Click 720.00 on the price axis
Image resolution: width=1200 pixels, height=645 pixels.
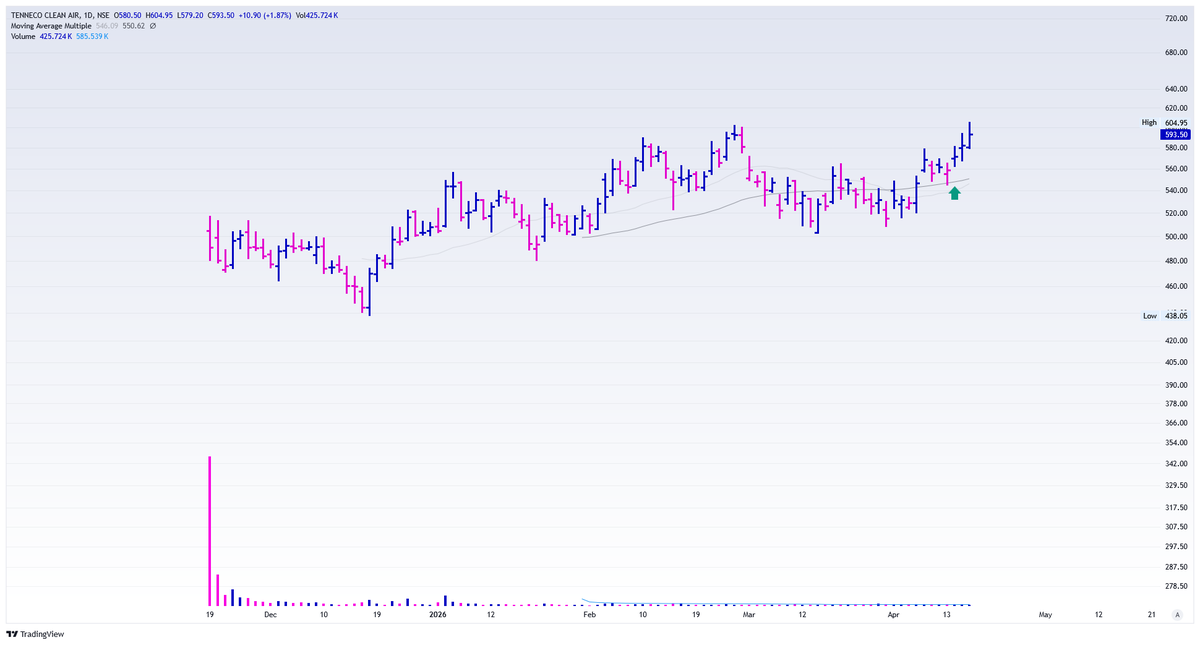click(x=1175, y=19)
